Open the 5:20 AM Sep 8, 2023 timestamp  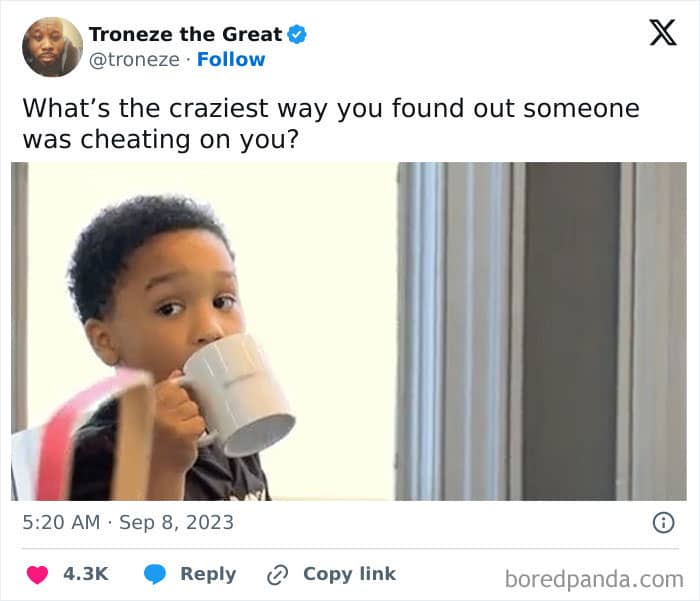[x=128, y=522]
